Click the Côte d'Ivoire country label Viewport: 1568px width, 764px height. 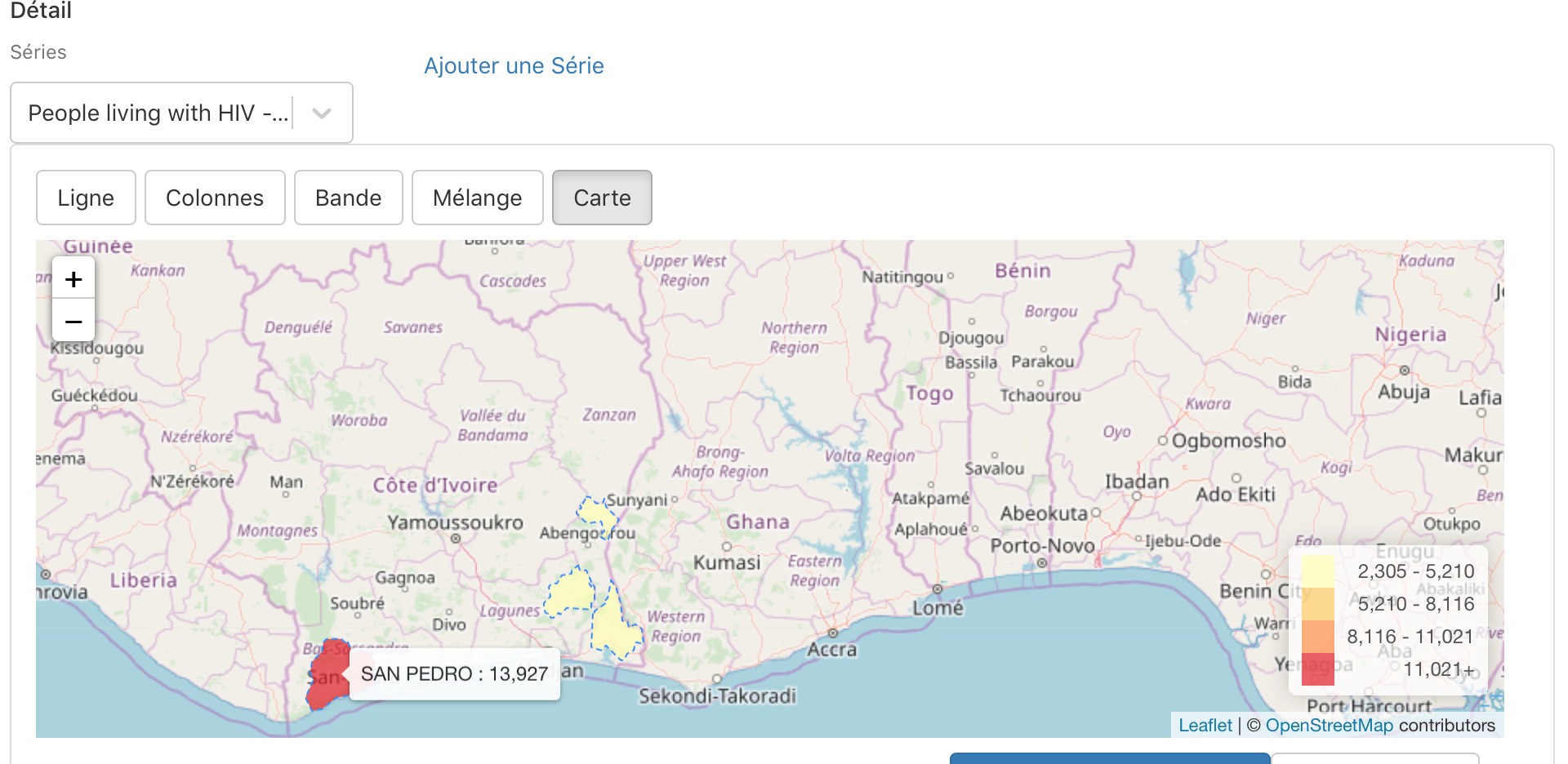[x=435, y=485]
